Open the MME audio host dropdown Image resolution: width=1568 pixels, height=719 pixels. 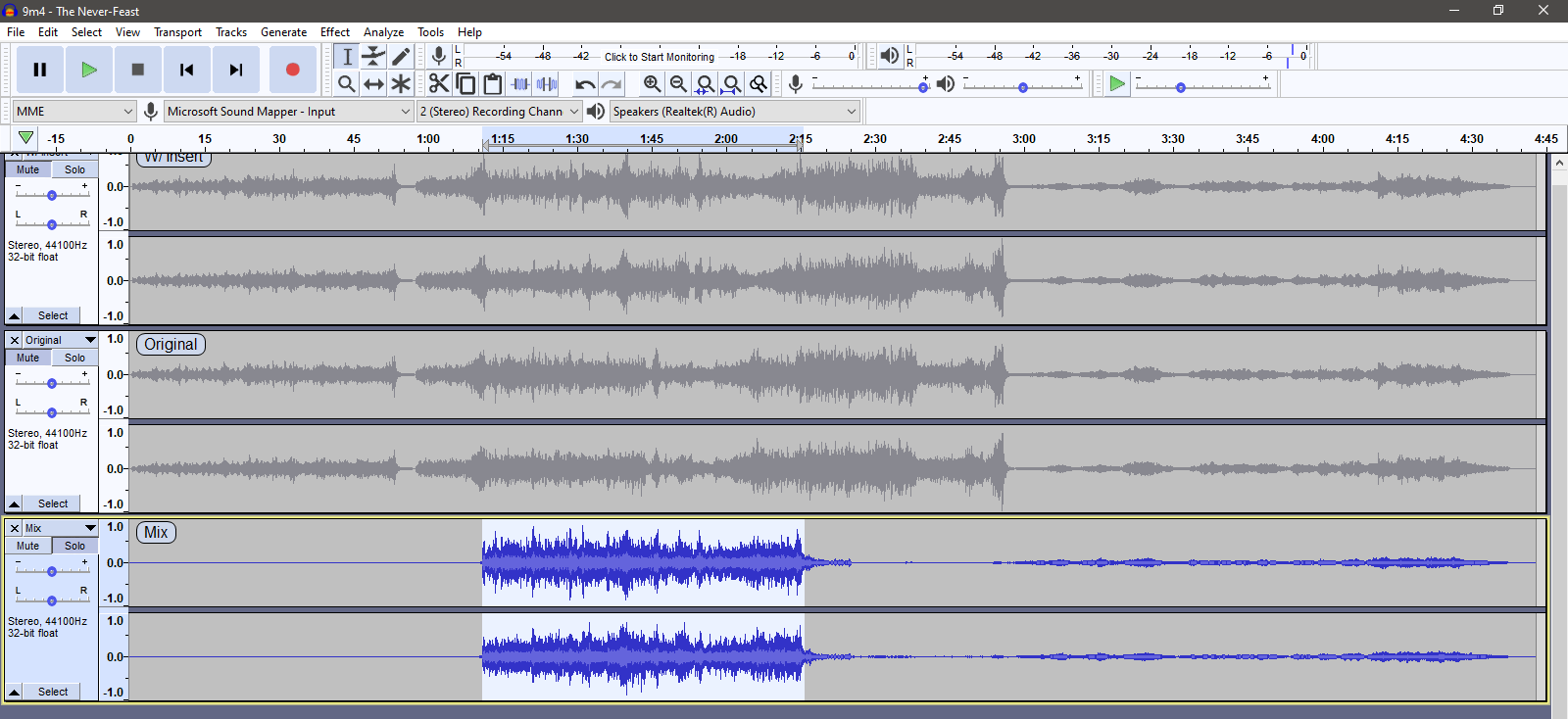tap(73, 112)
